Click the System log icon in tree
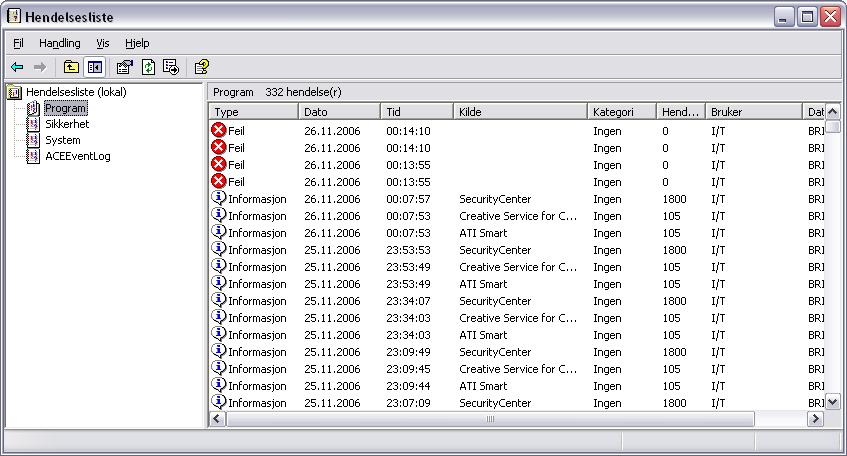Image resolution: width=847 pixels, height=456 pixels. [33, 140]
